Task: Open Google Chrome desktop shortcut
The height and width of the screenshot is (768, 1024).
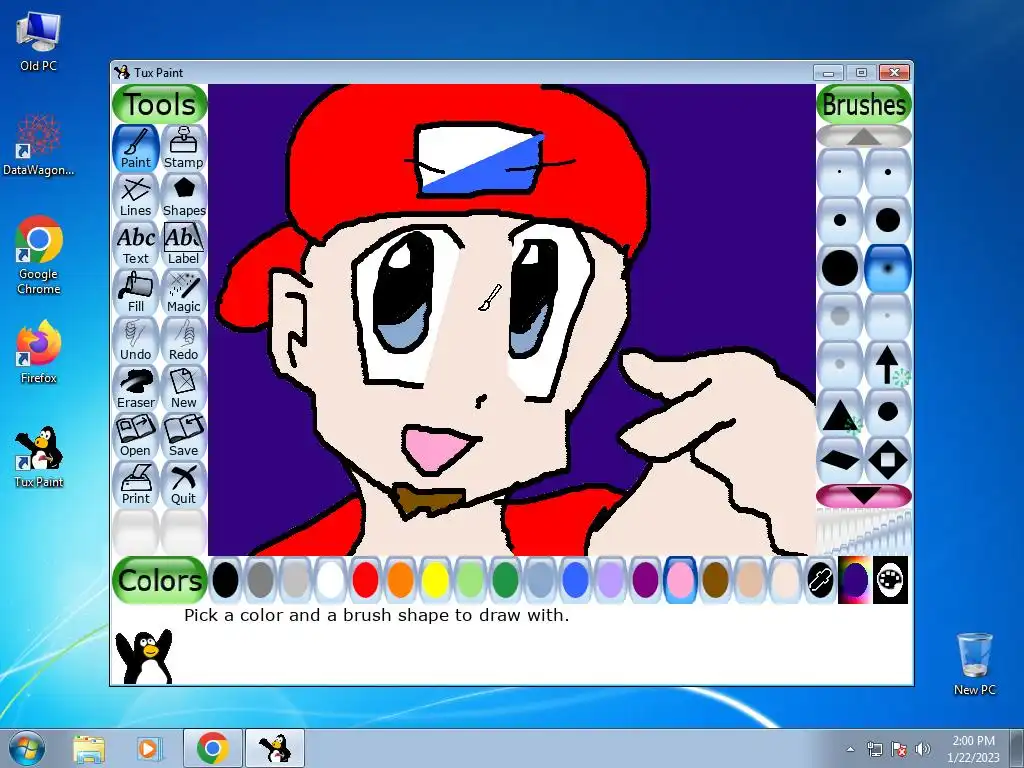Action: pyautogui.click(x=39, y=255)
